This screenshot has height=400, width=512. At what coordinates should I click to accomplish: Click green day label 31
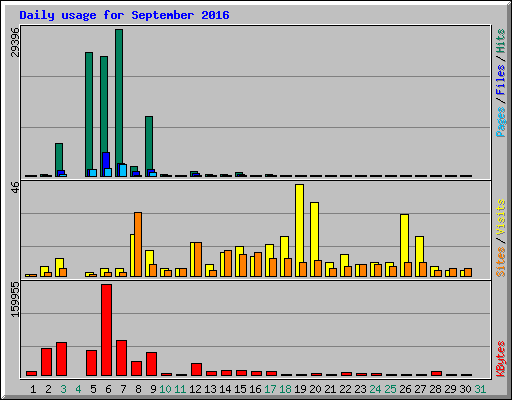point(480,389)
